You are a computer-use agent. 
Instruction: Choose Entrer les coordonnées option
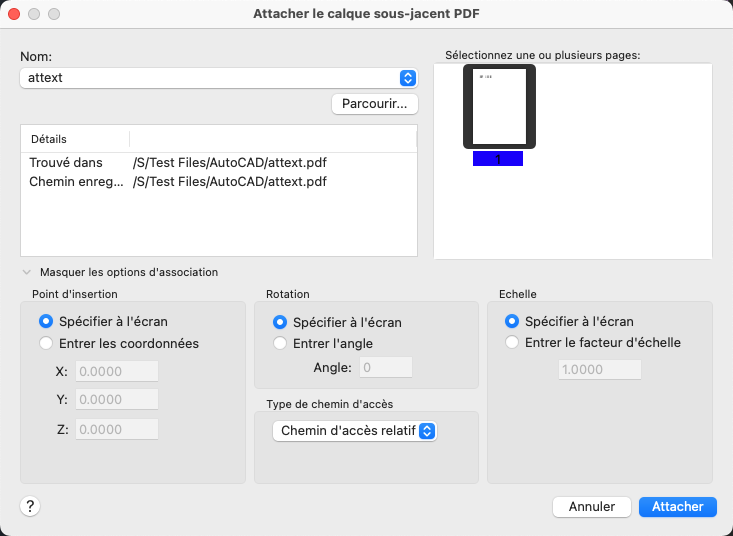click(x=45, y=344)
